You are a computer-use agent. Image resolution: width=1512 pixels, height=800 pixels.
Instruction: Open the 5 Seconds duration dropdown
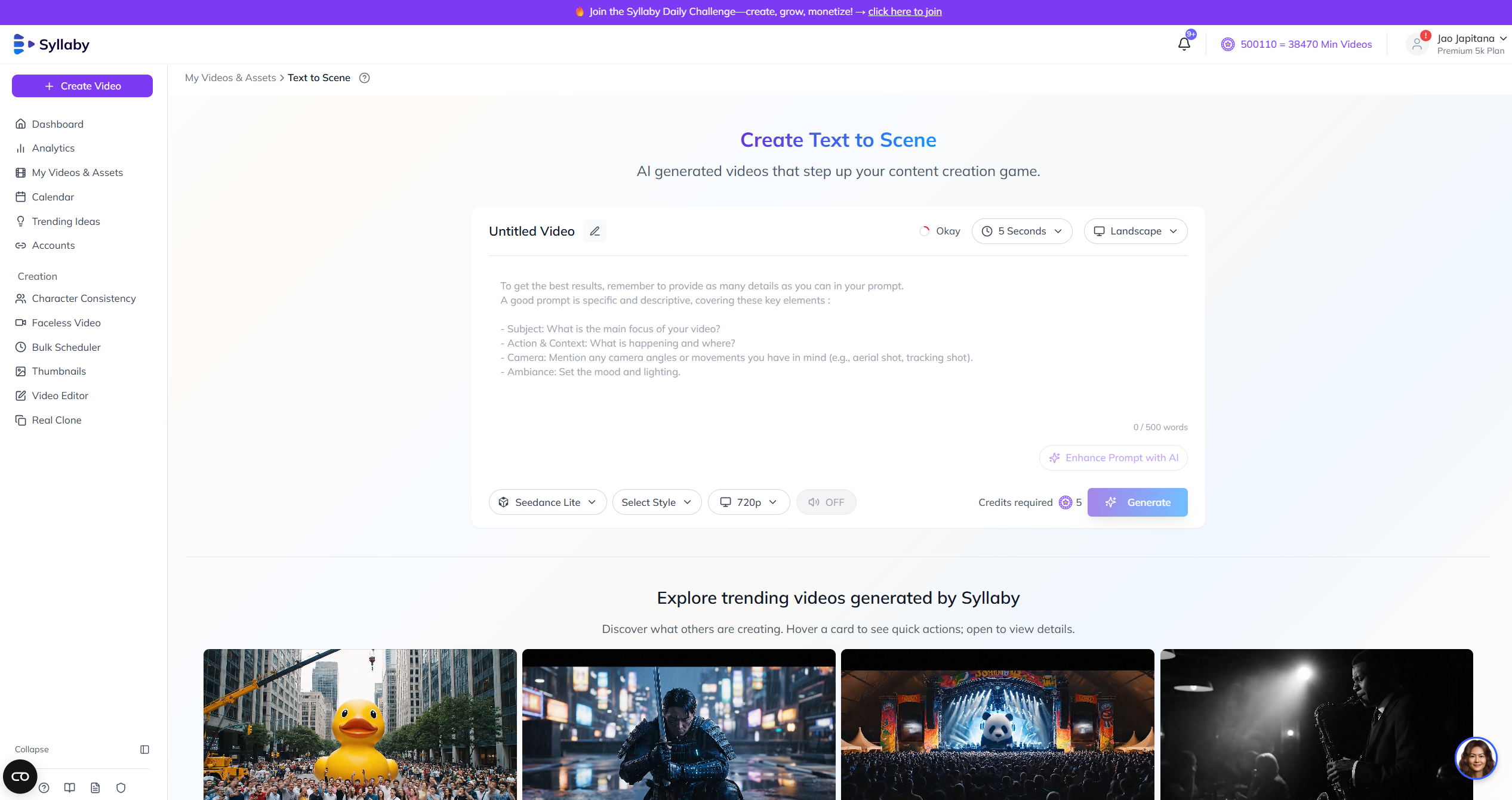1021,231
